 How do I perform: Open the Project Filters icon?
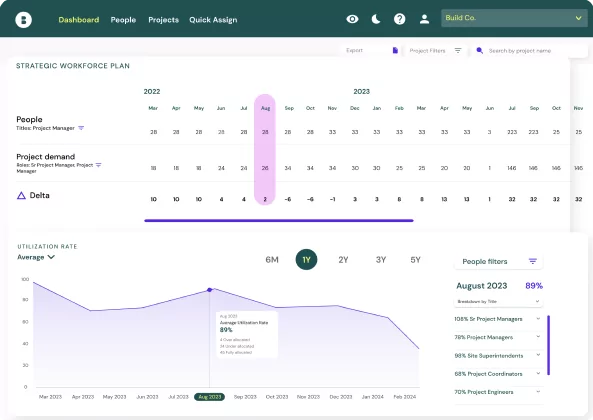458,50
